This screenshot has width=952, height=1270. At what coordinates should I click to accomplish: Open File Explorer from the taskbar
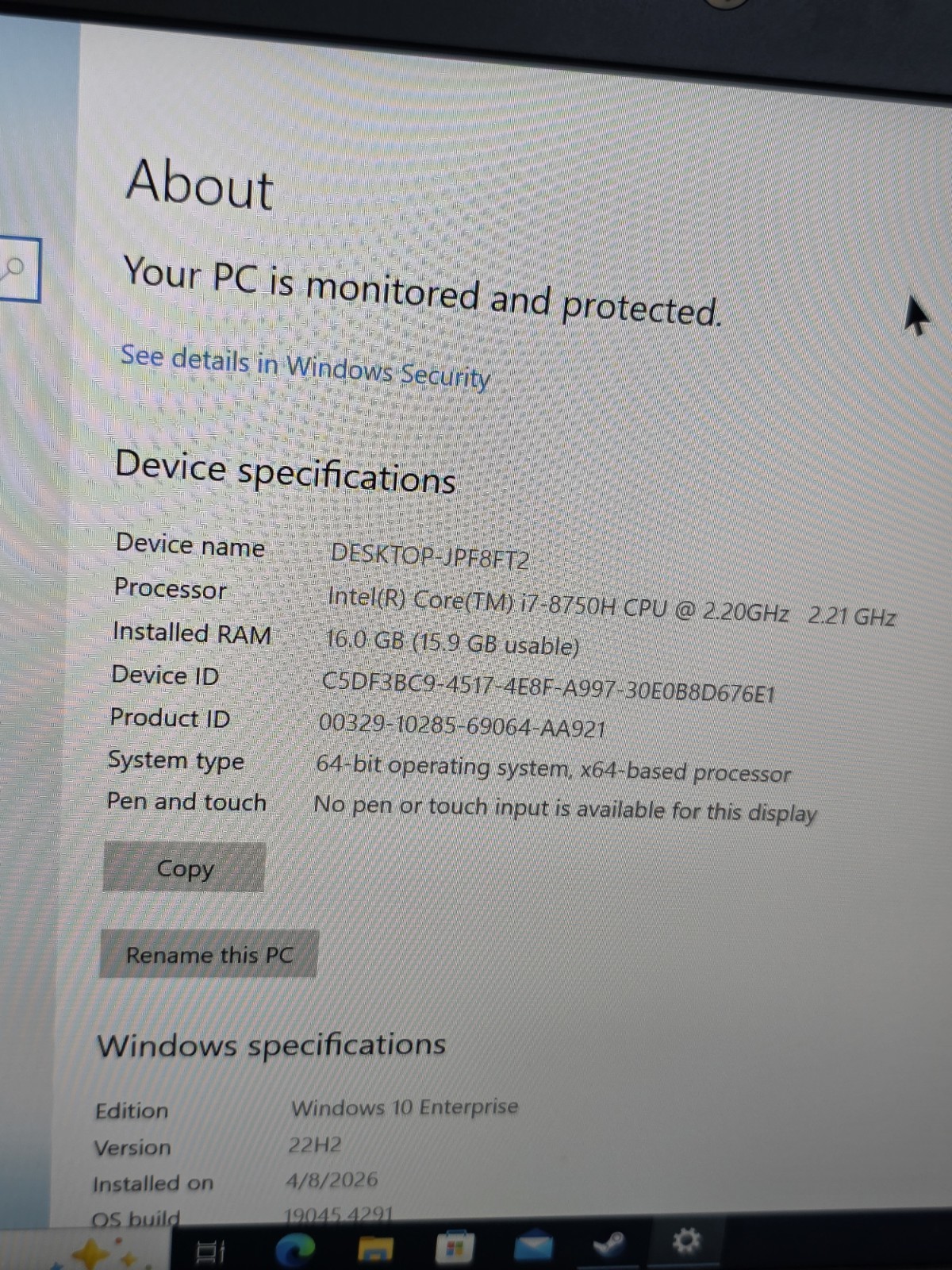tap(376, 1249)
